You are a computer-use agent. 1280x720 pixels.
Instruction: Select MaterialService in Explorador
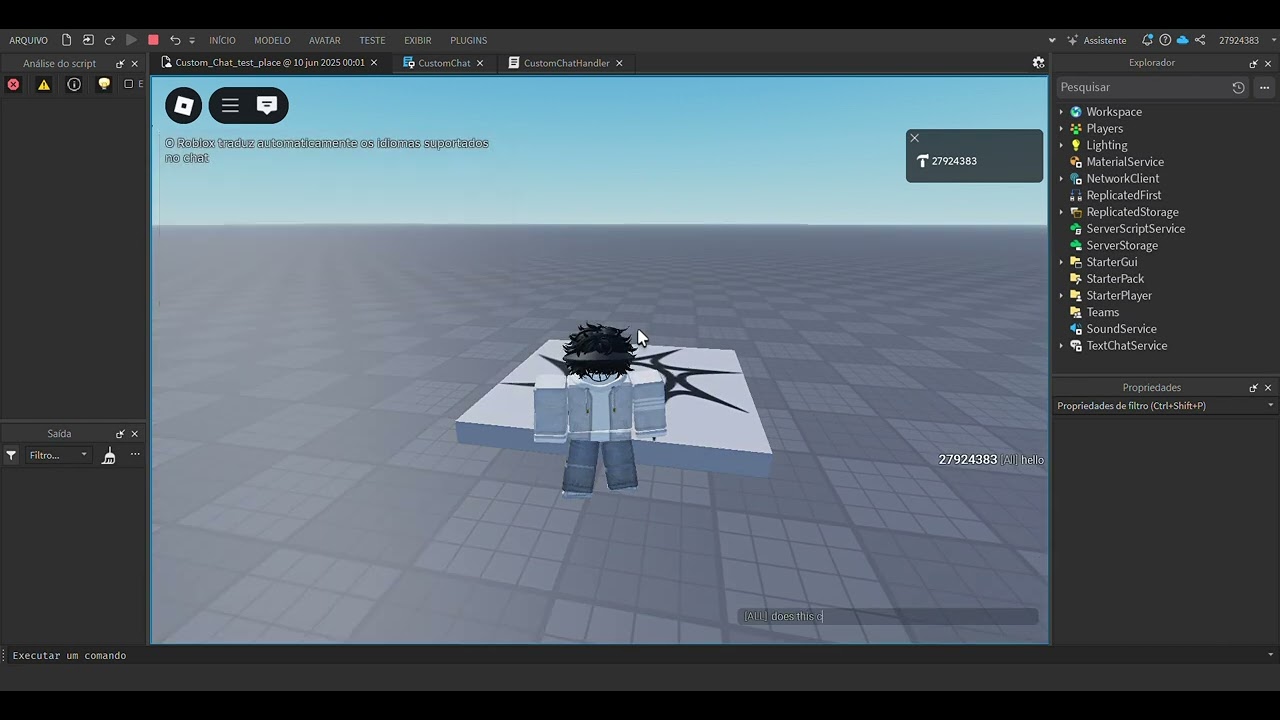coord(1125,162)
